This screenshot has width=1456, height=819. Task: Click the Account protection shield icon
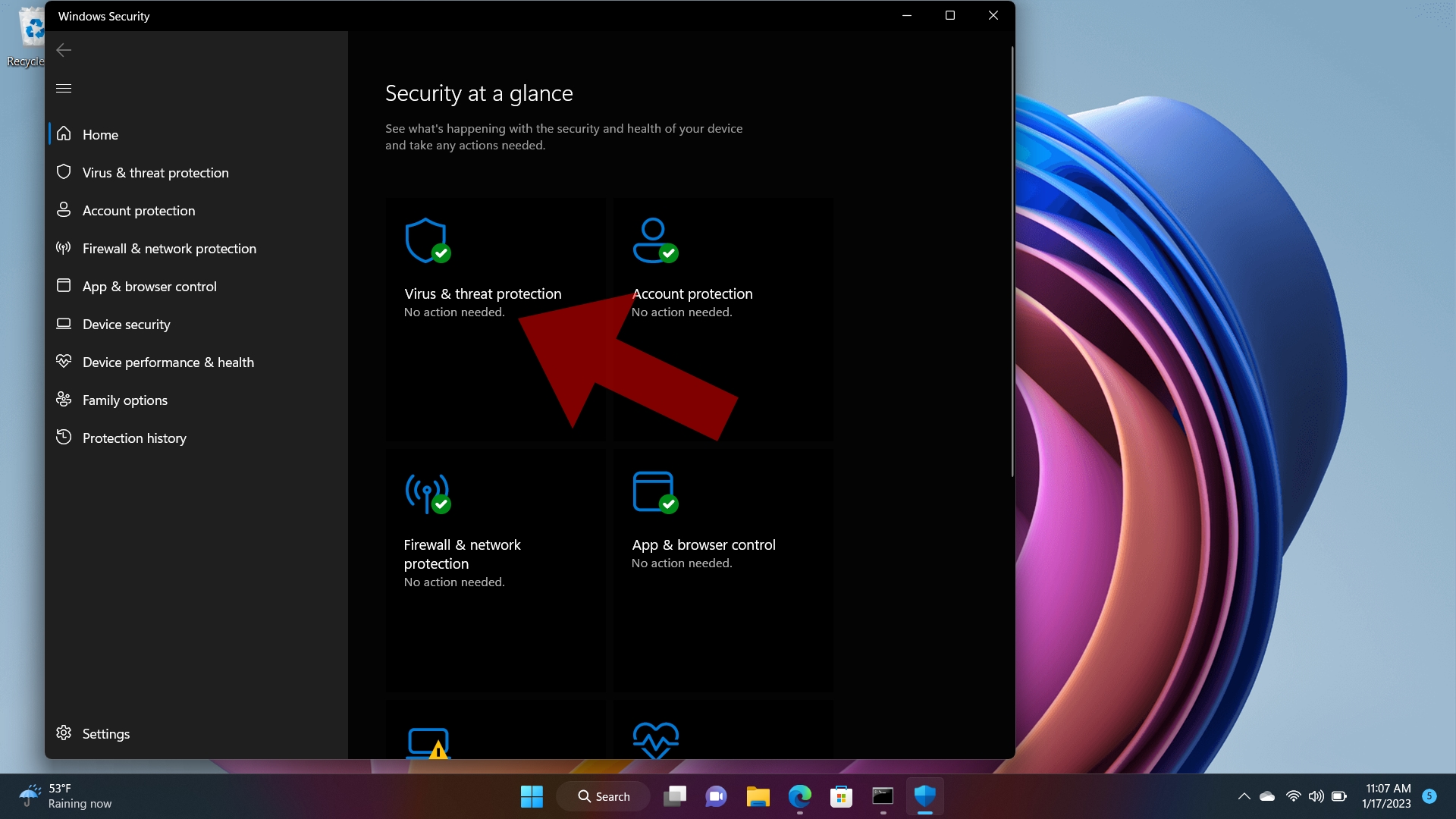click(653, 238)
